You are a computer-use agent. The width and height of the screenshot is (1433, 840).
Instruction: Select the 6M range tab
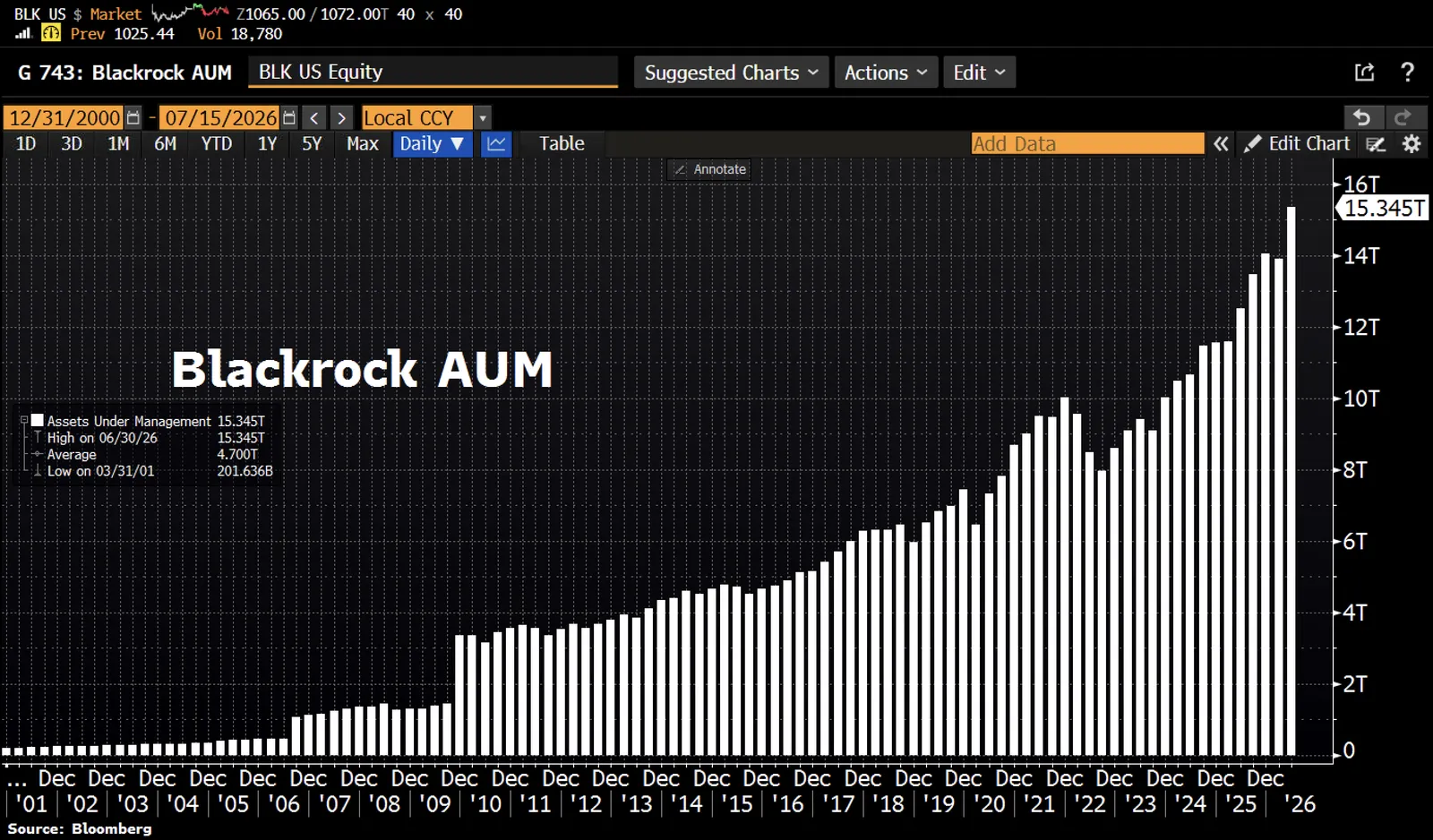[165, 143]
